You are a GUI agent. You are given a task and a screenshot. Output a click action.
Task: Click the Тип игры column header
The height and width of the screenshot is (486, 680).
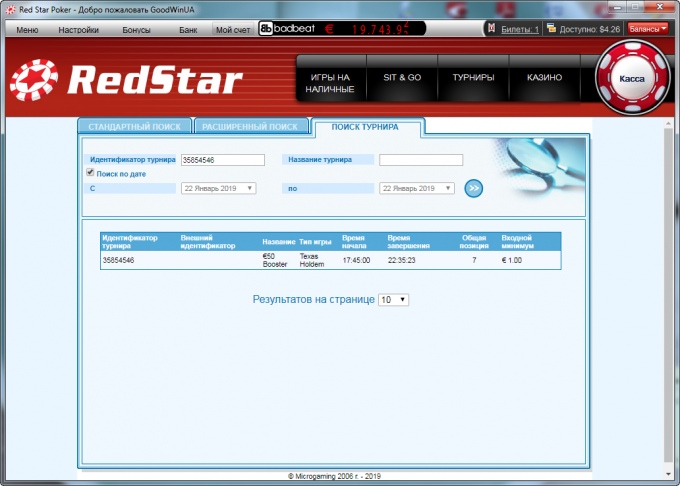pyautogui.click(x=315, y=242)
